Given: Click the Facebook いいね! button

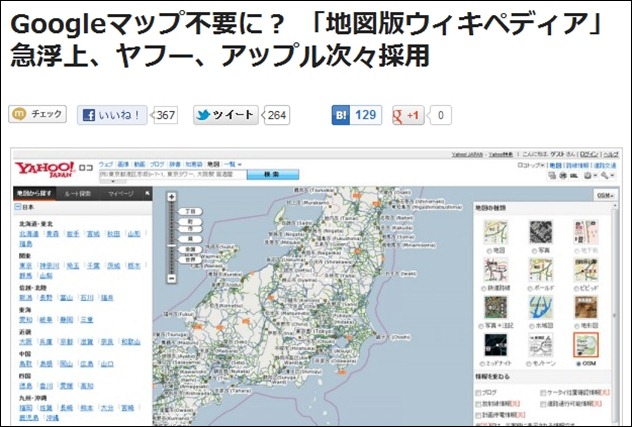Looking at the screenshot, I should point(113,115).
